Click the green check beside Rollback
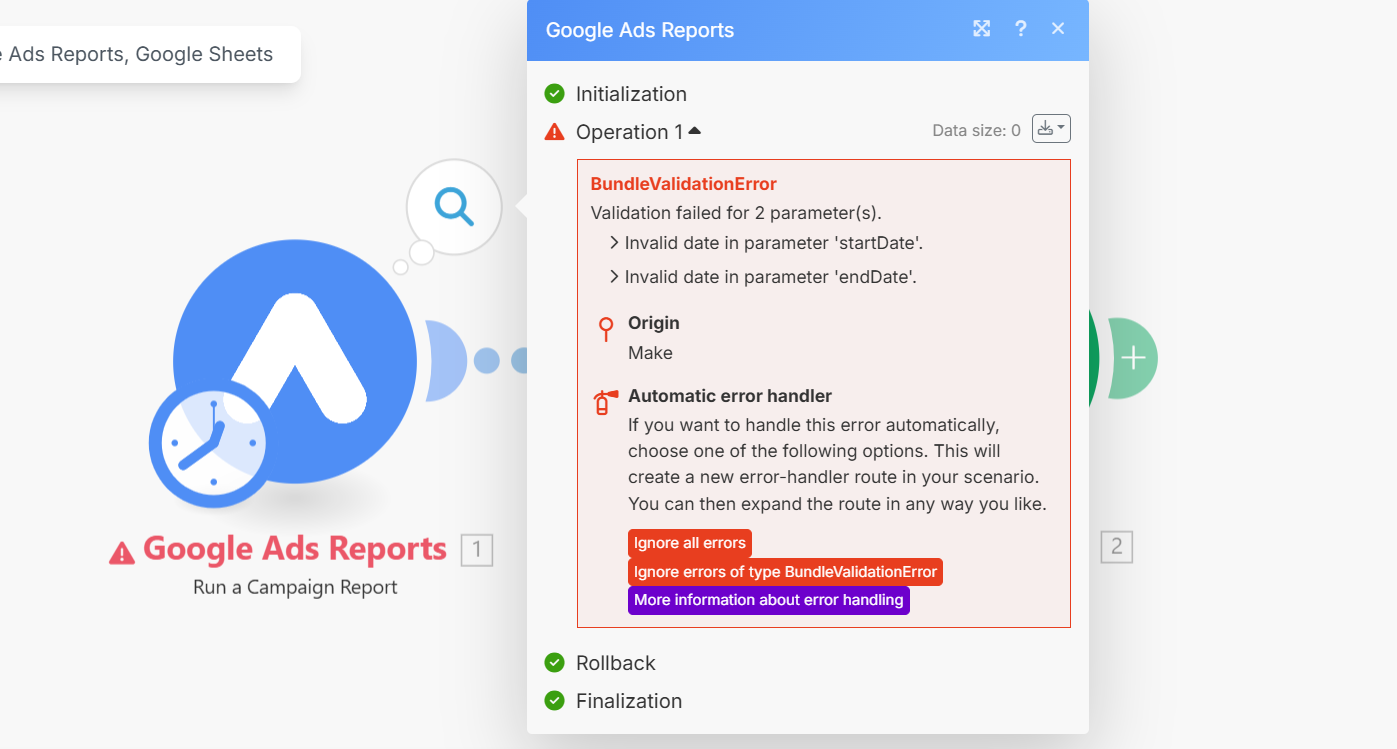Screen dimensions: 1397x749 coord(554,663)
